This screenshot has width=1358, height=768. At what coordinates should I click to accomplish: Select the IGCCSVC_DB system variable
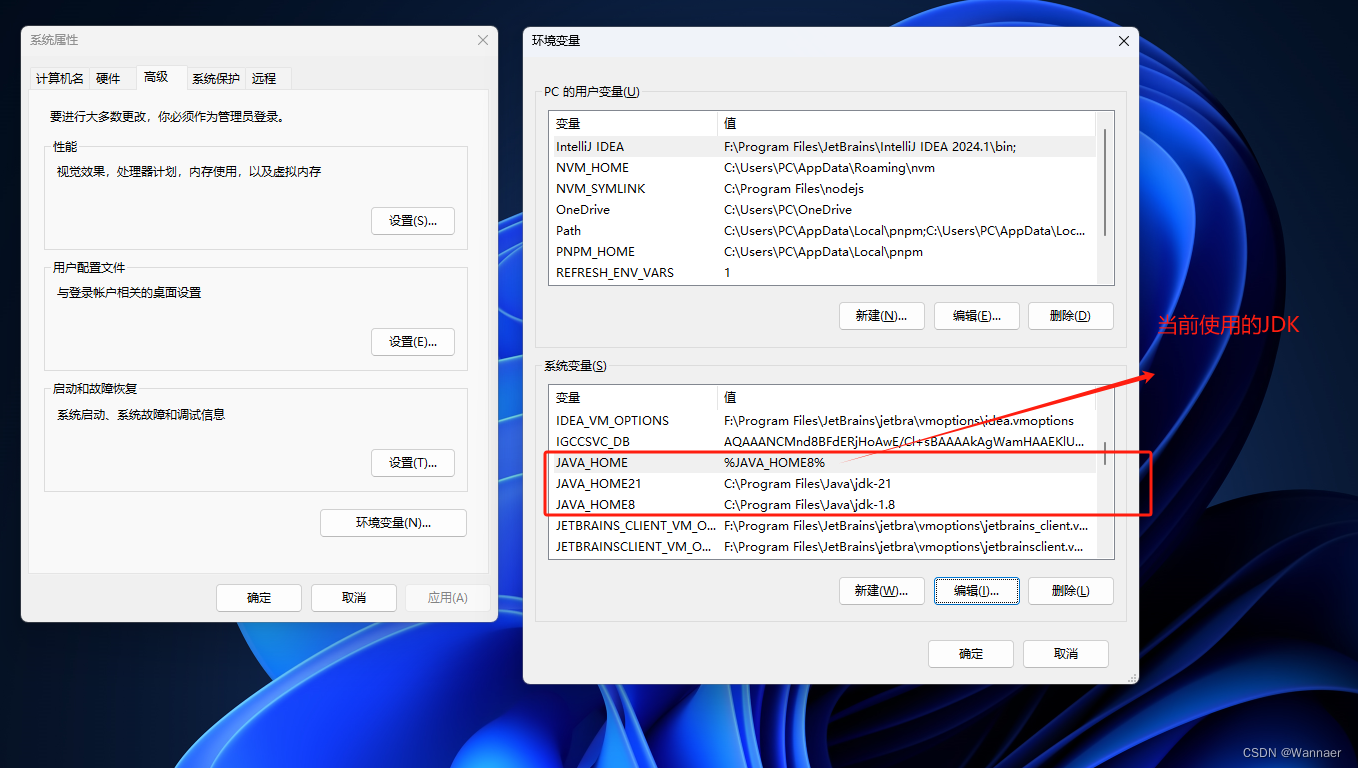point(822,442)
